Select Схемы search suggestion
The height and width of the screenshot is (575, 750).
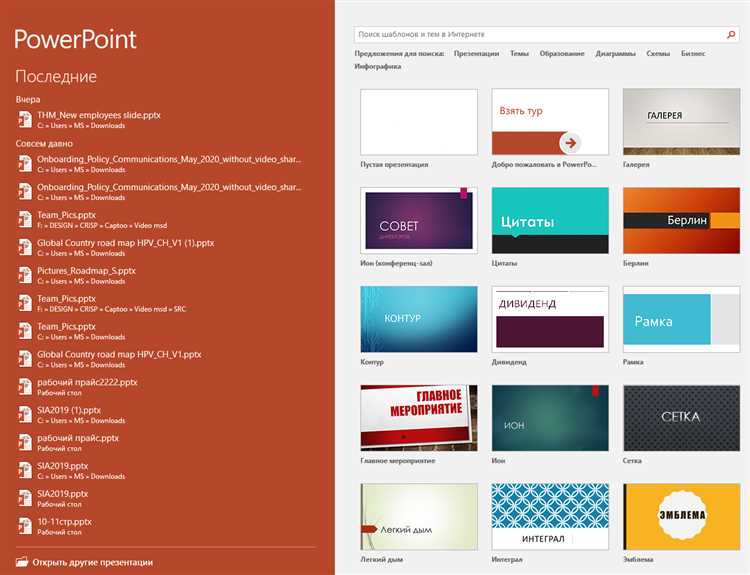coord(658,54)
